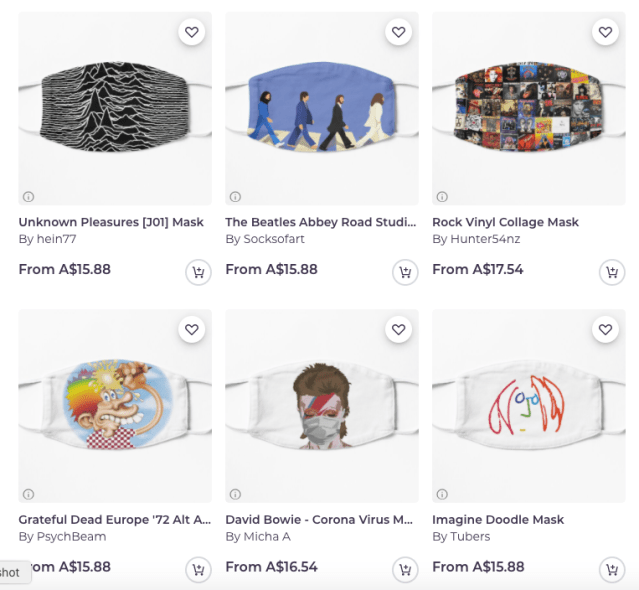Open artist Socksofart's page

point(272,239)
